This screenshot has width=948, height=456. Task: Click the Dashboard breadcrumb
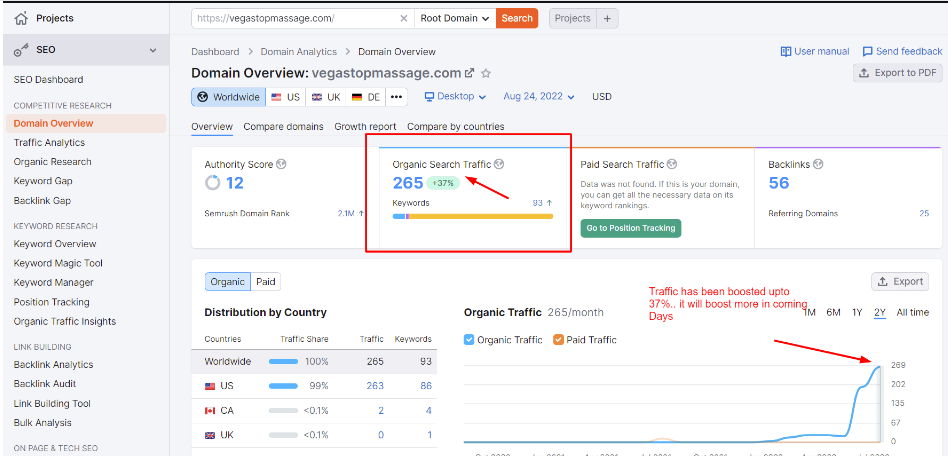215,51
